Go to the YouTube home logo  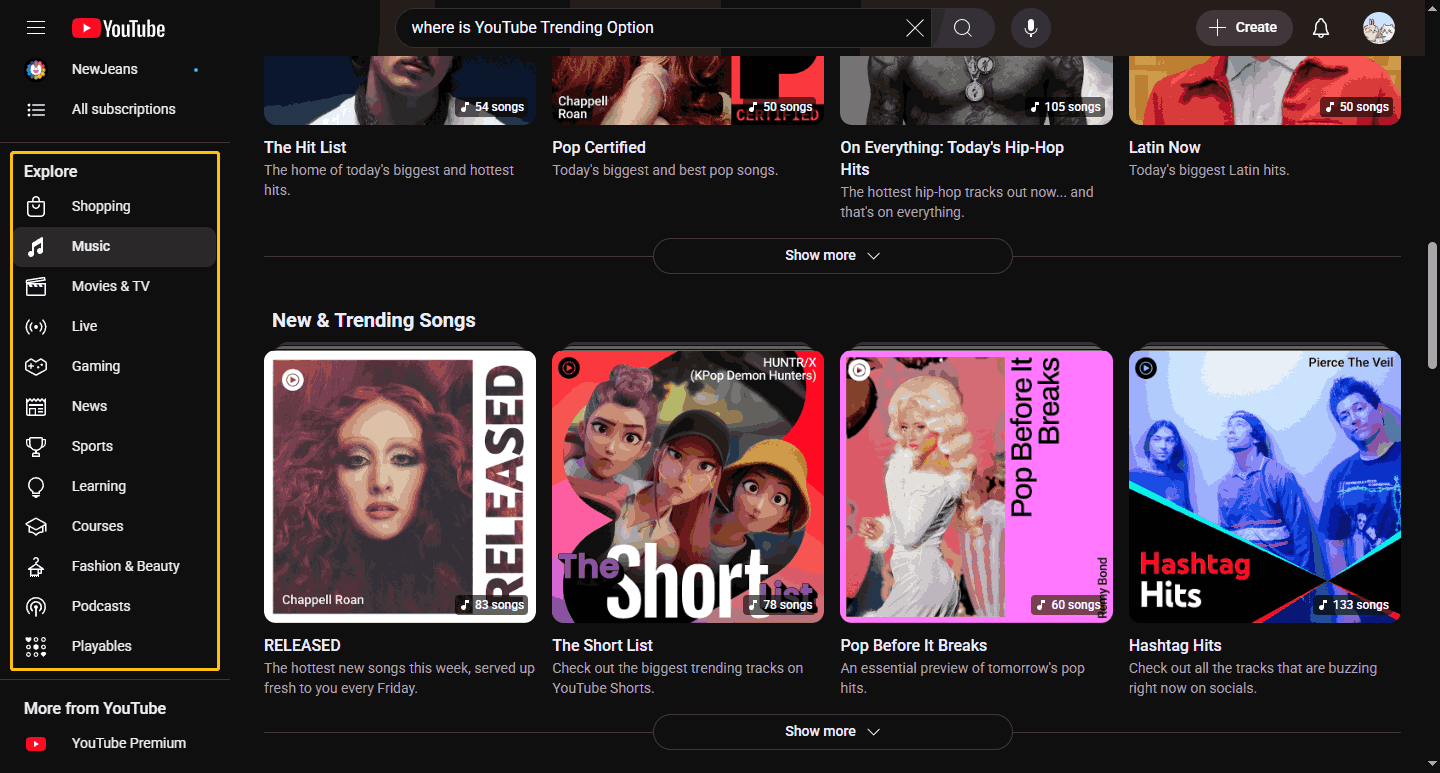(x=118, y=28)
